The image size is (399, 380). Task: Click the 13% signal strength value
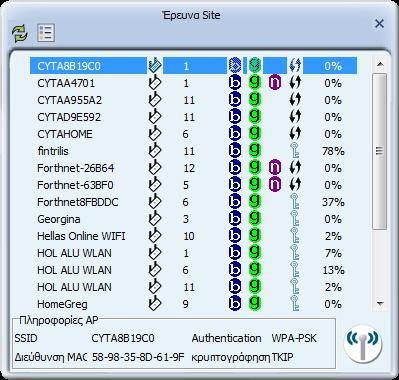[333, 270]
